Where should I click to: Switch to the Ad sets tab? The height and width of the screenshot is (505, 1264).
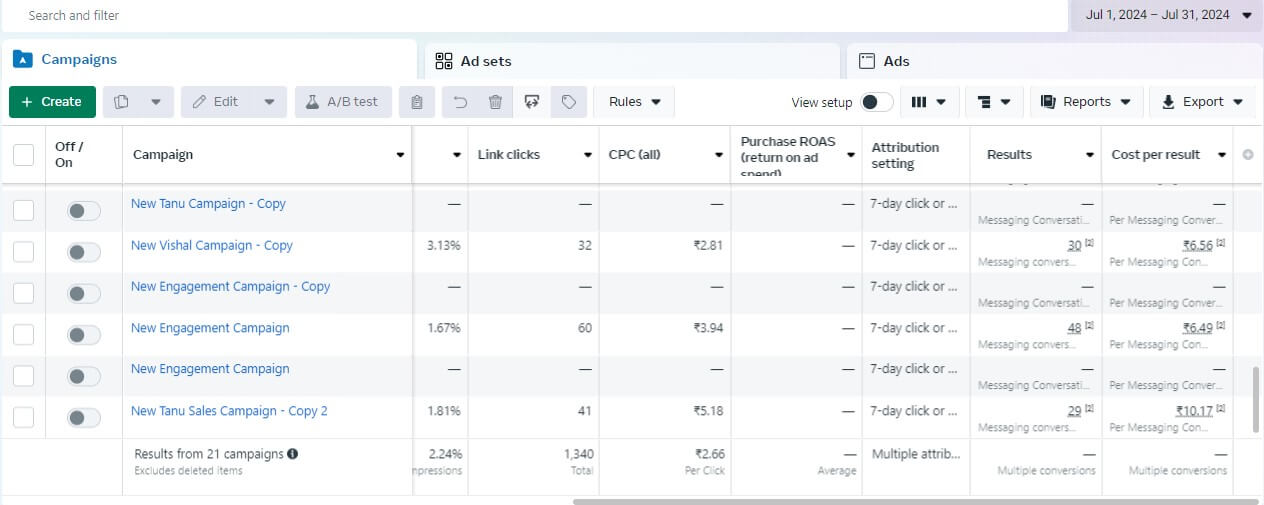(485, 61)
